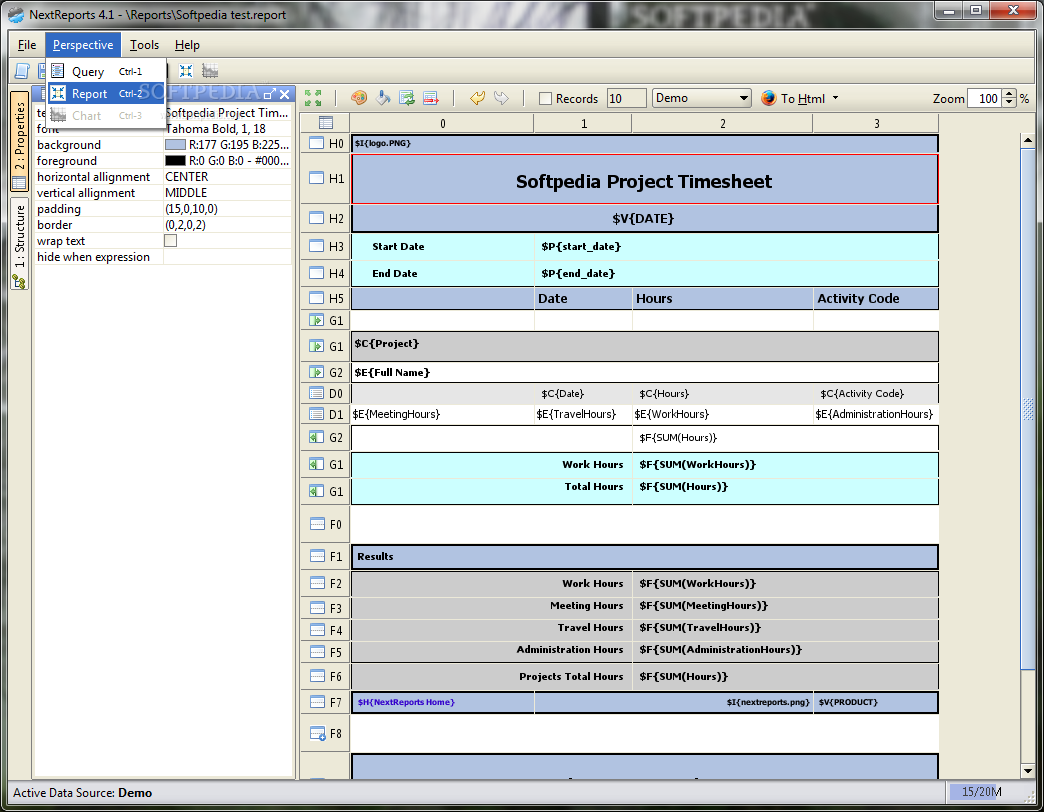Click the Report perspective icon in main toolbar
The image size is (1044, 812).
(186, 71)
